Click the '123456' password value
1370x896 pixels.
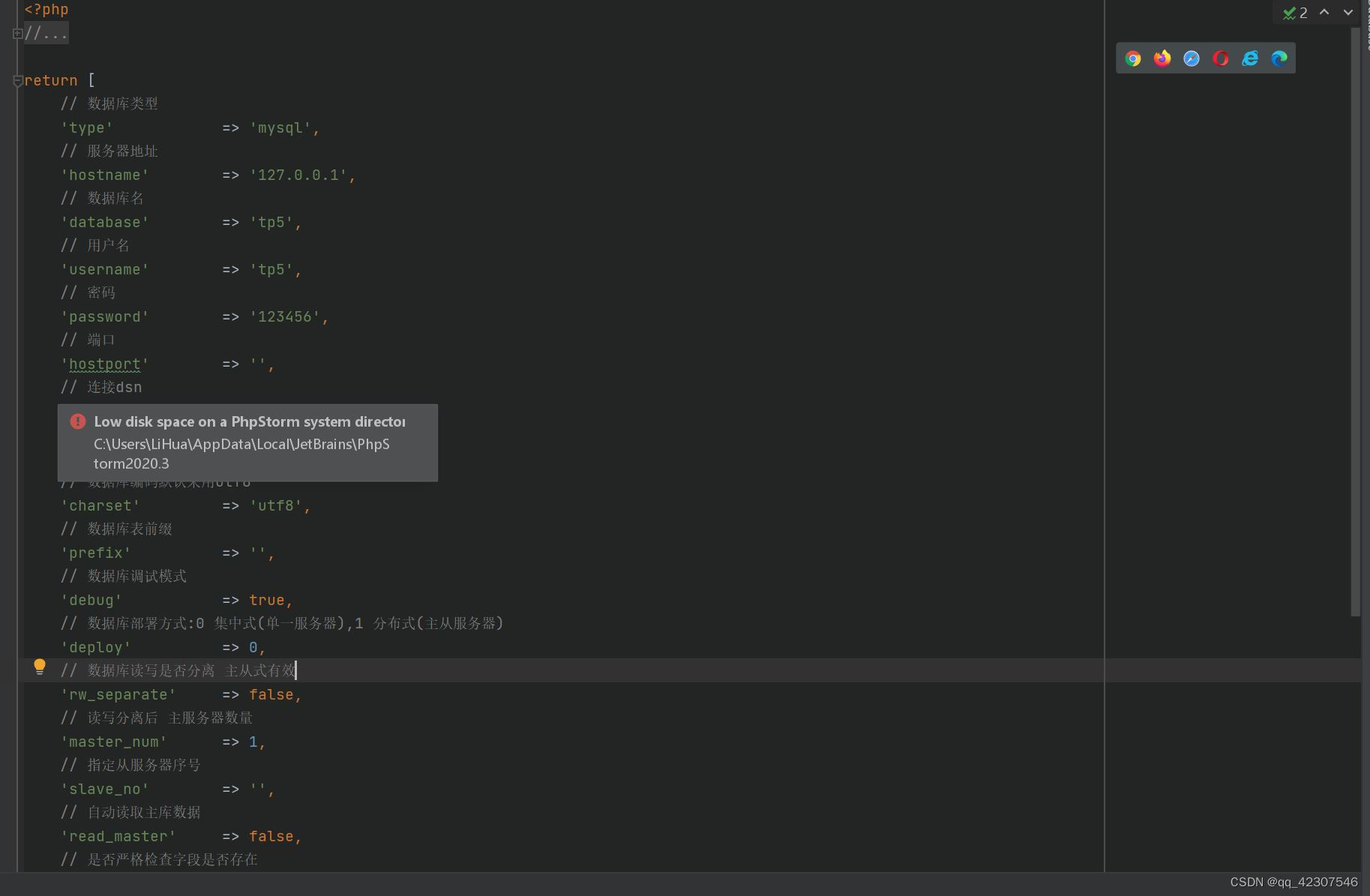tap(285, 317)
